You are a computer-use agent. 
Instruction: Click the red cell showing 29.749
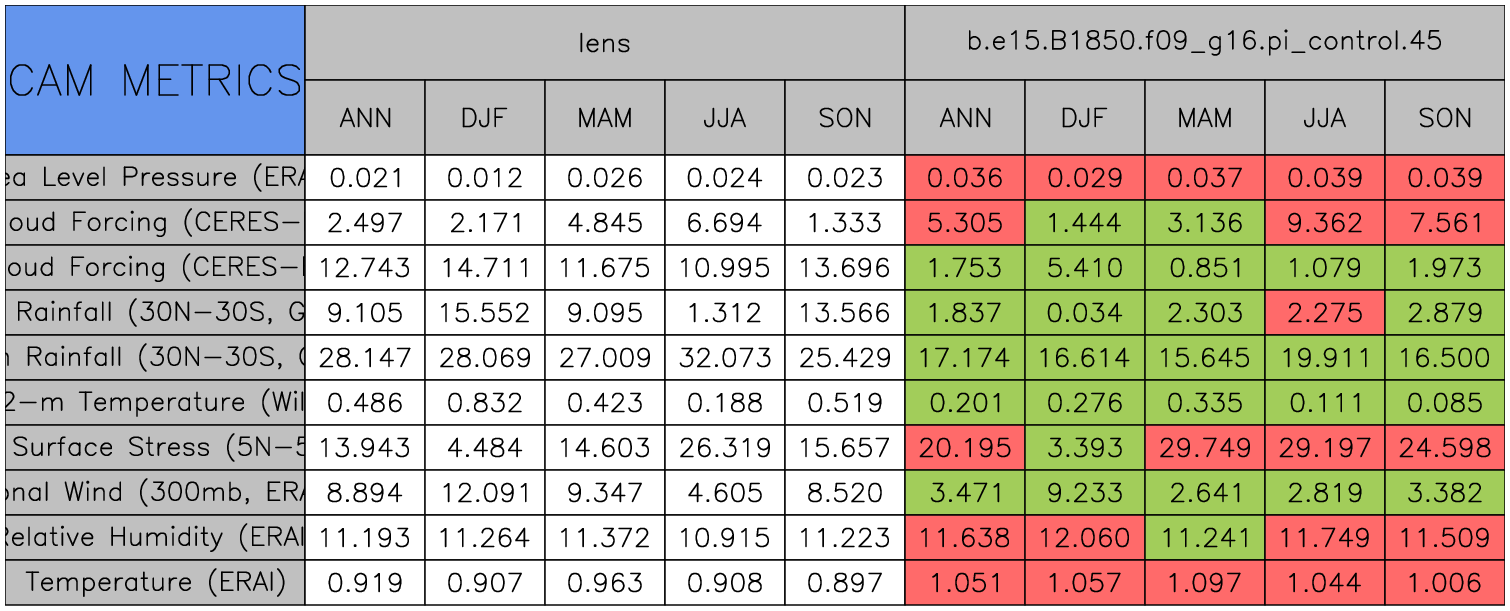point(1204,447)
